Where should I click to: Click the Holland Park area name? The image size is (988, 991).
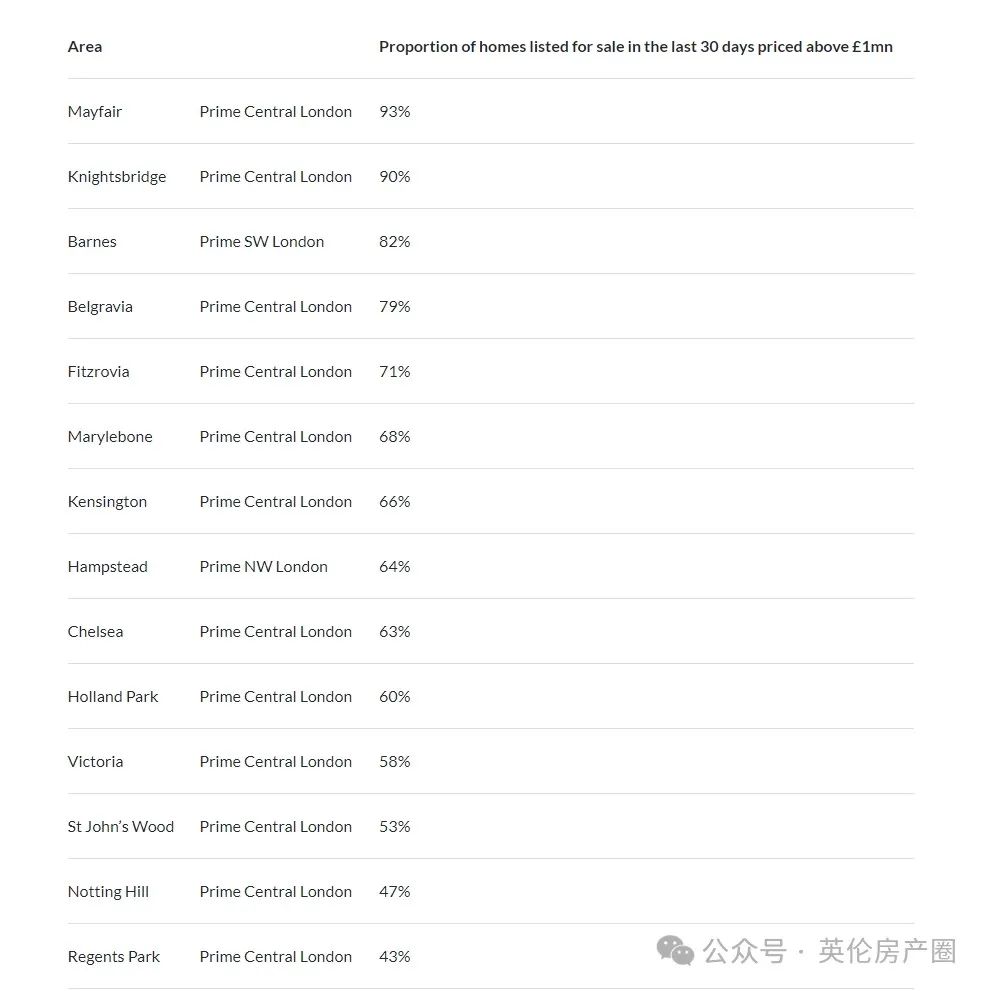click(113, 696)
